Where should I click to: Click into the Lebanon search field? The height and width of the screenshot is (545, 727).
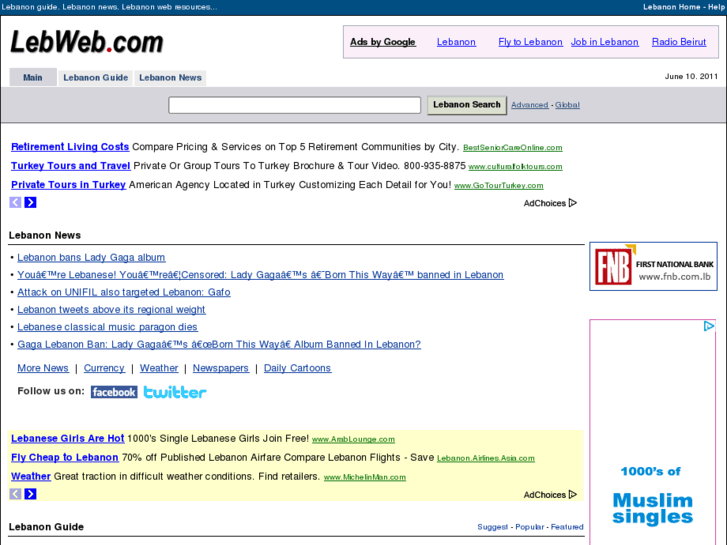(294, 105)
